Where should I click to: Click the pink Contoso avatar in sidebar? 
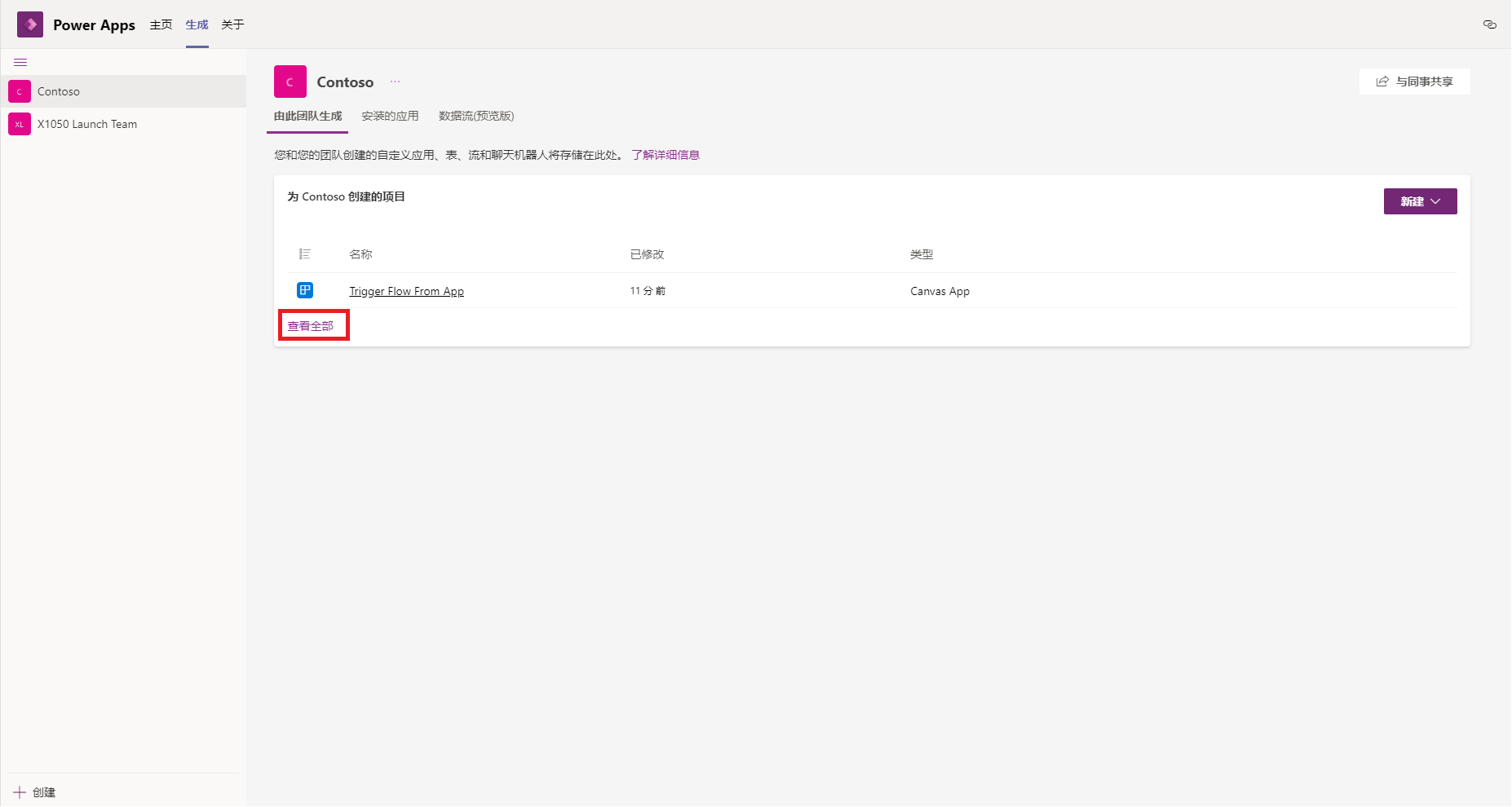[20, 91]
